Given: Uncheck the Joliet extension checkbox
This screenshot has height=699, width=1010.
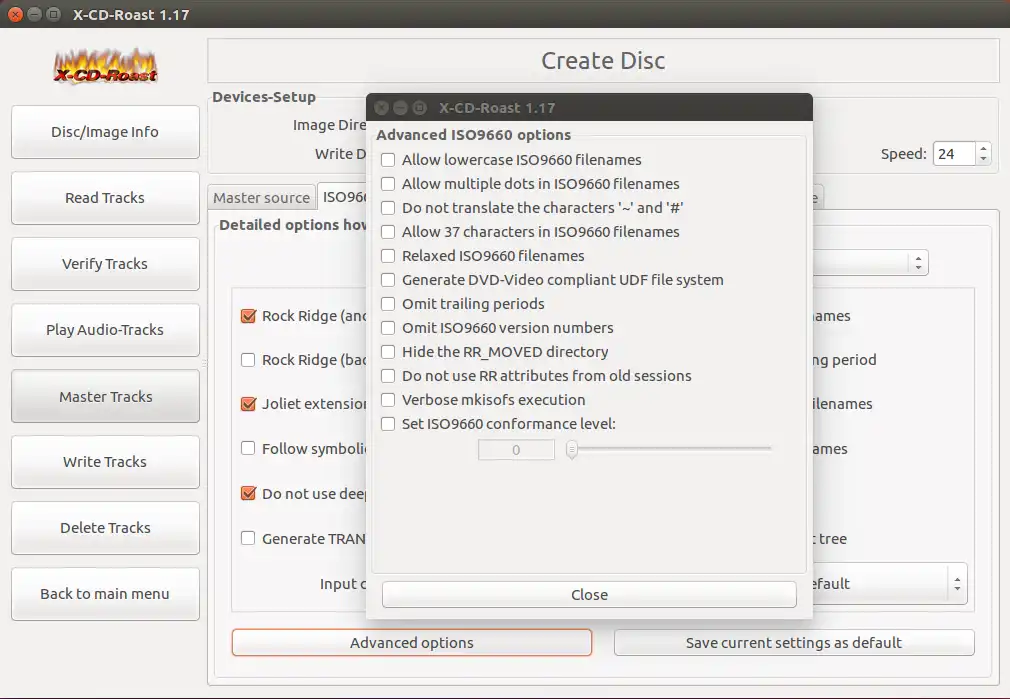Looking at the screenshot, I should (249, 404).
